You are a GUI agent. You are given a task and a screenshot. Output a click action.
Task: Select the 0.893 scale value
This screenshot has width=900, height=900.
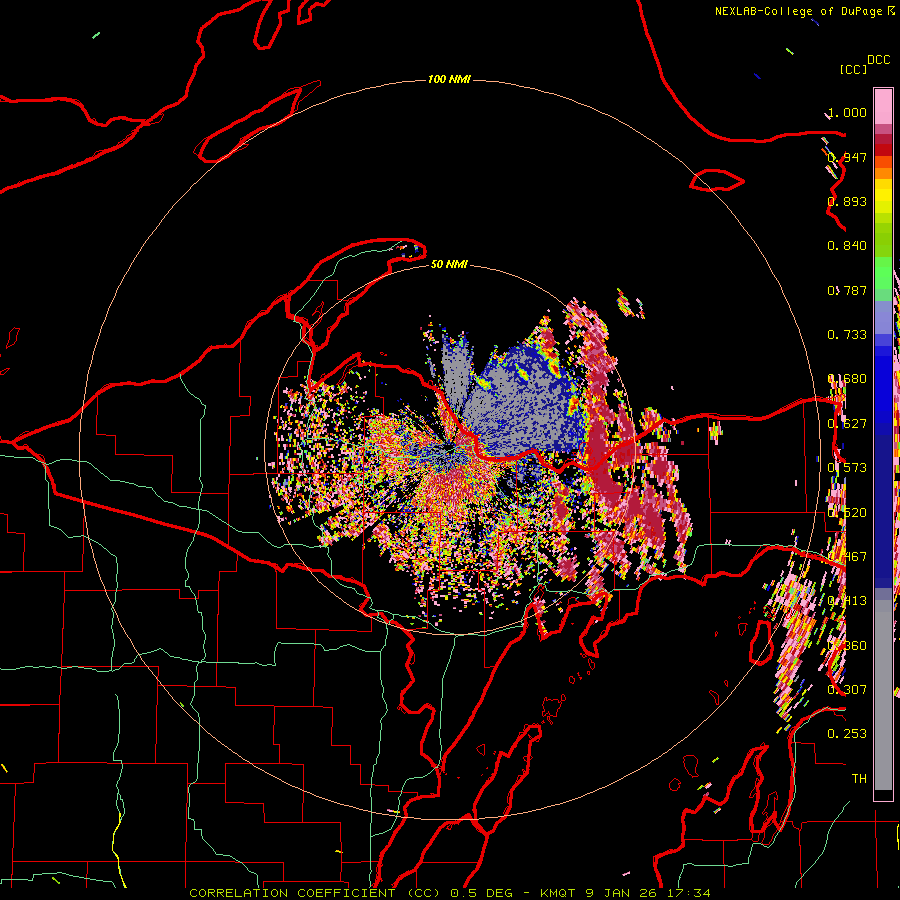point(847,201)
